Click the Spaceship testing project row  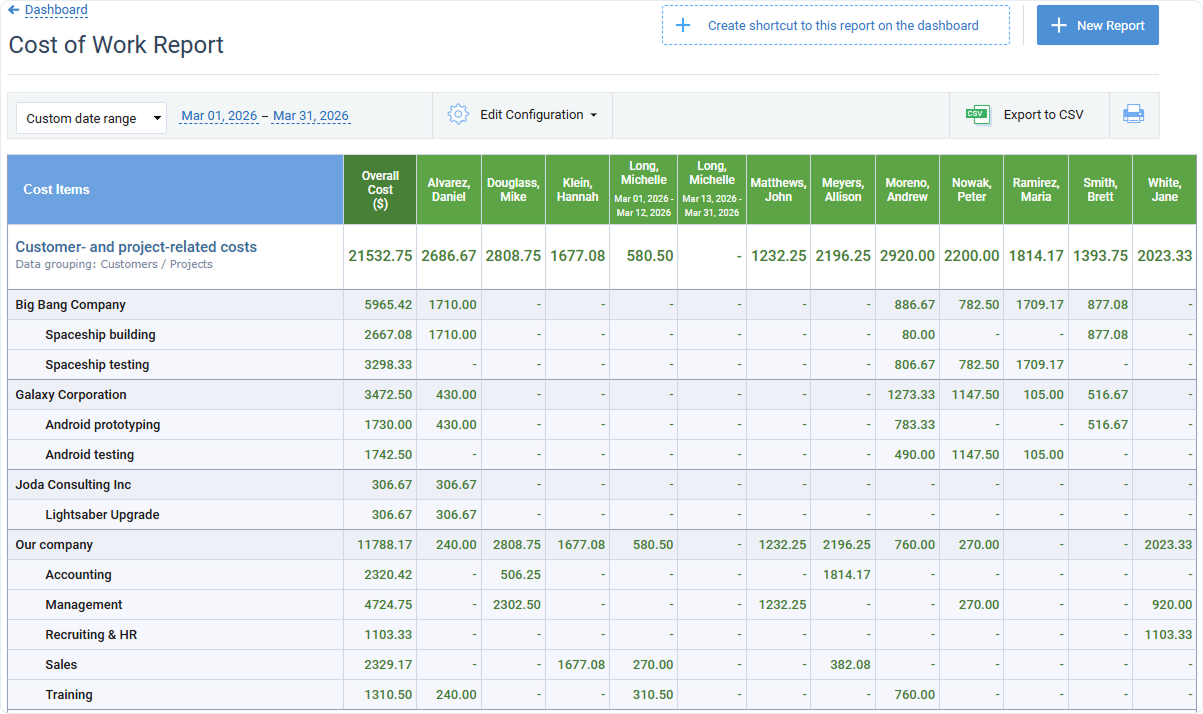tap(98, 364)
